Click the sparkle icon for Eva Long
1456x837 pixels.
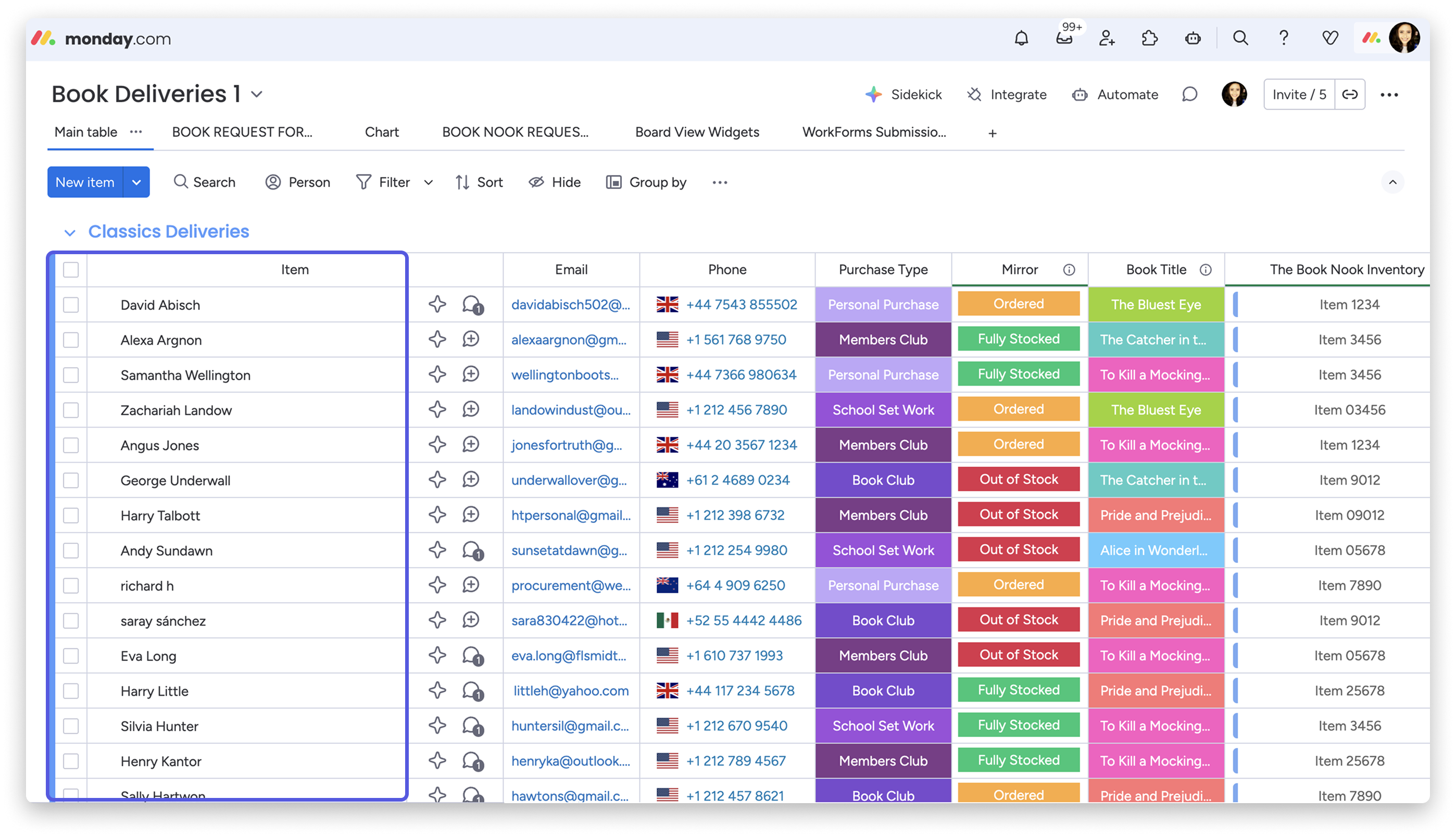[x=437, y=655]
